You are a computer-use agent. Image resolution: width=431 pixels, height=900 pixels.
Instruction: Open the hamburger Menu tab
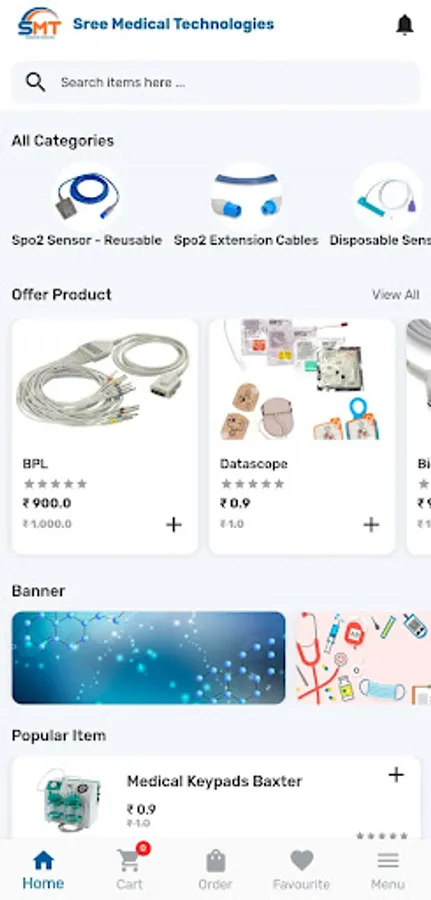(x=388, y=870)
